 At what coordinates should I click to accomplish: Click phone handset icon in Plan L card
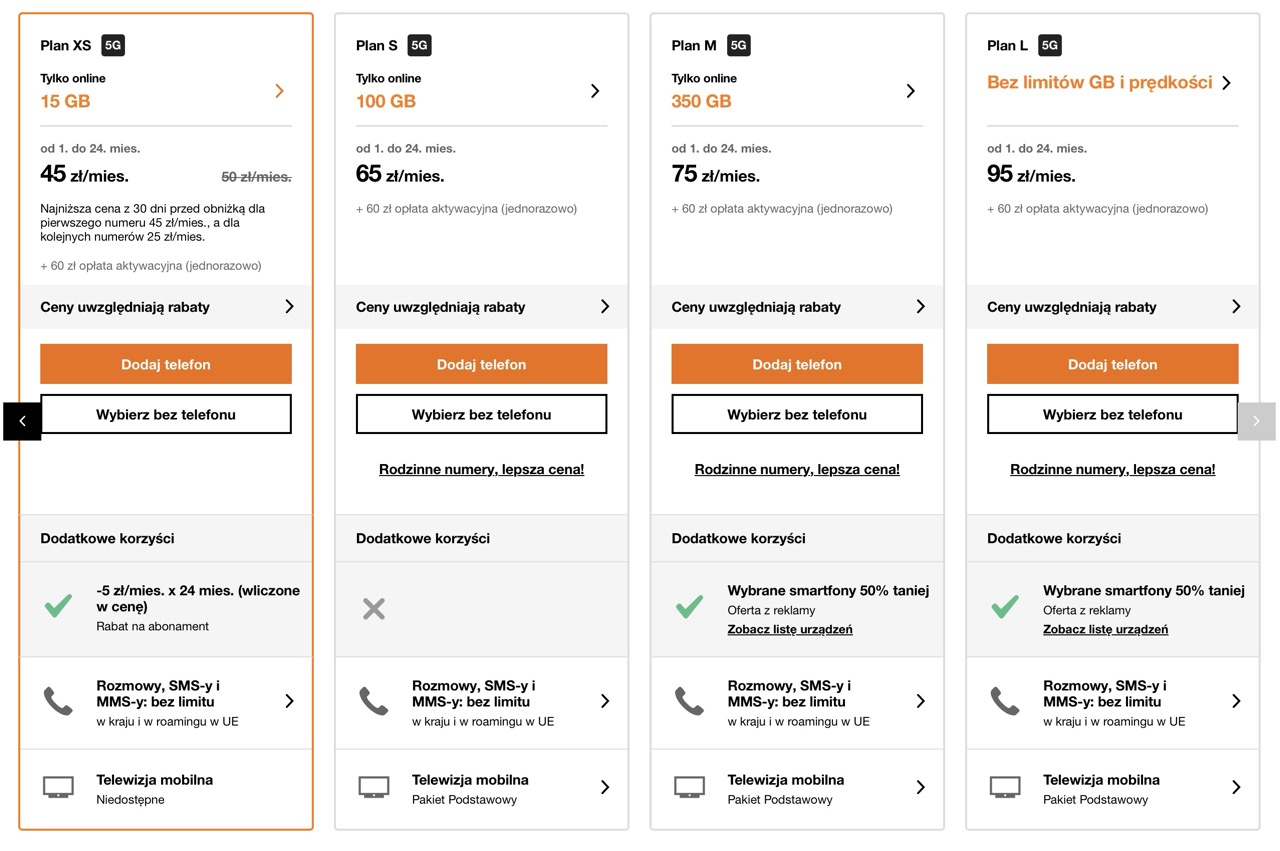coord(1004,701)
